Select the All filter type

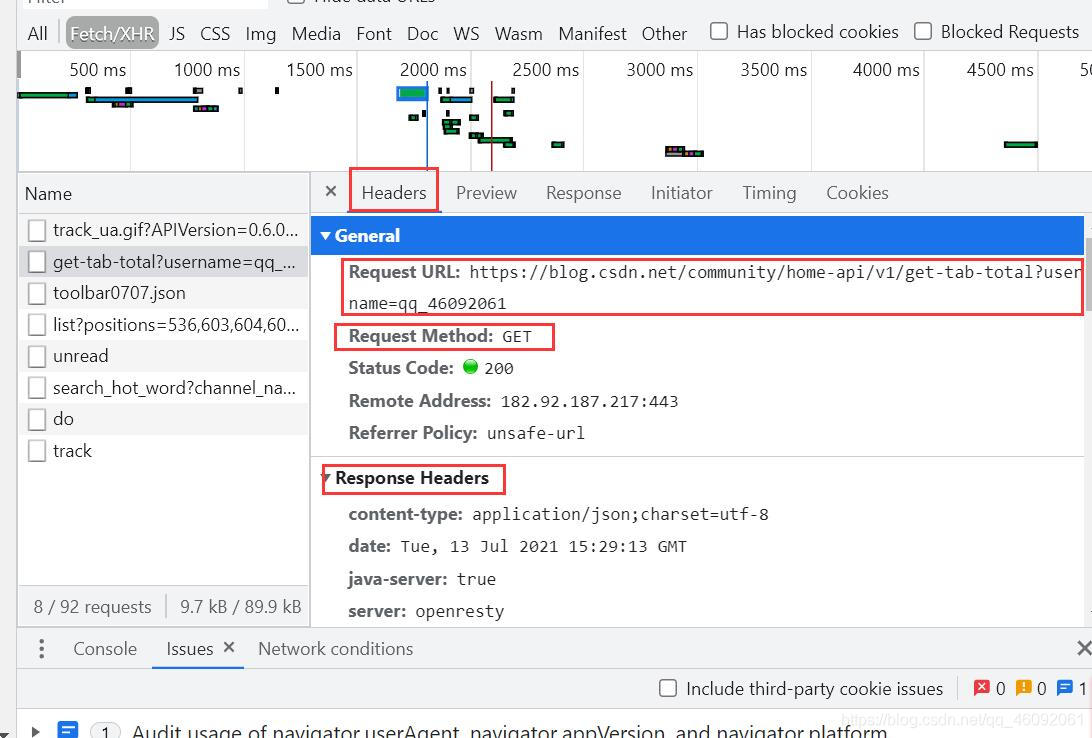[38, 33]
